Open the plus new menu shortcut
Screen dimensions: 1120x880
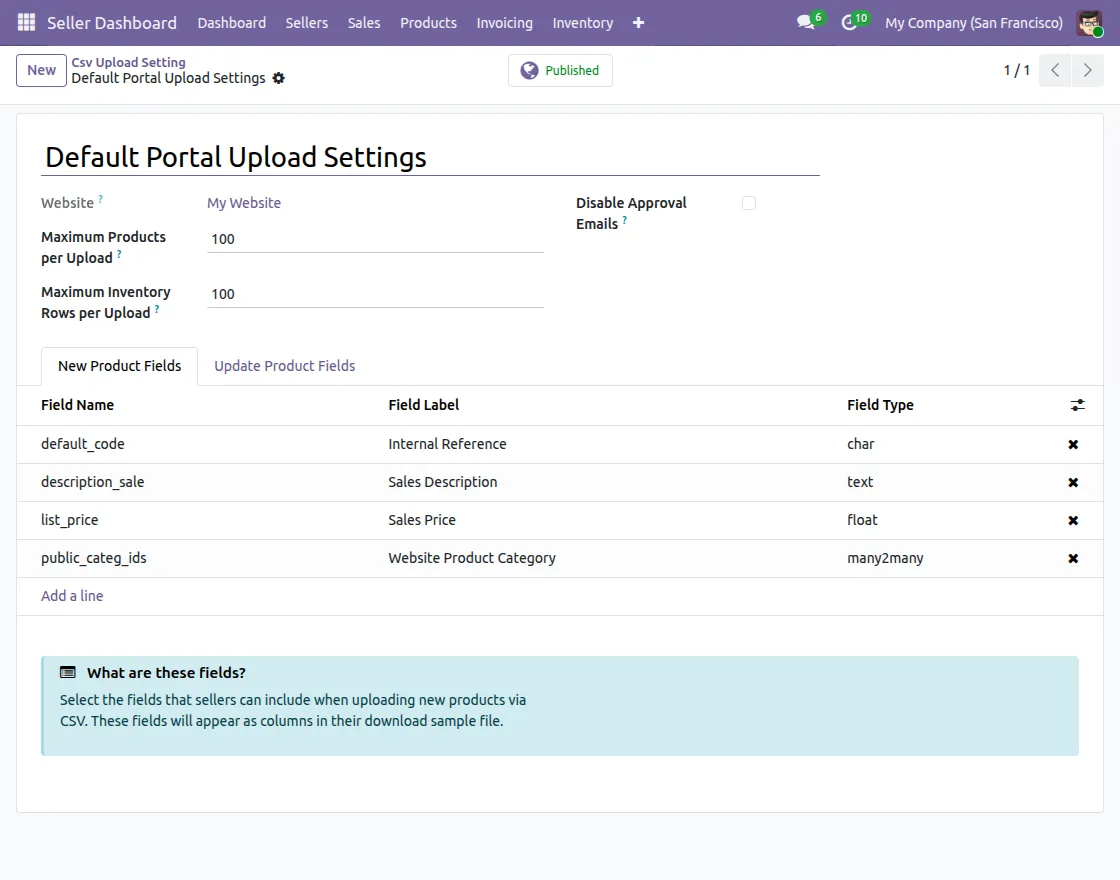tap(639, 23)
